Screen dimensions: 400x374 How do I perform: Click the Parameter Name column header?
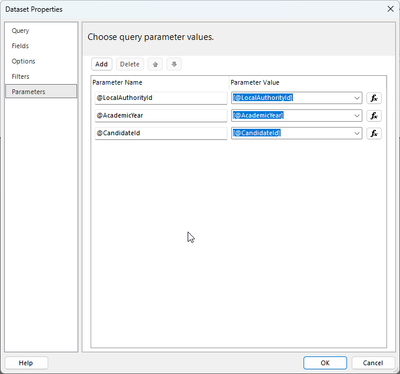[x=117, y=83]
